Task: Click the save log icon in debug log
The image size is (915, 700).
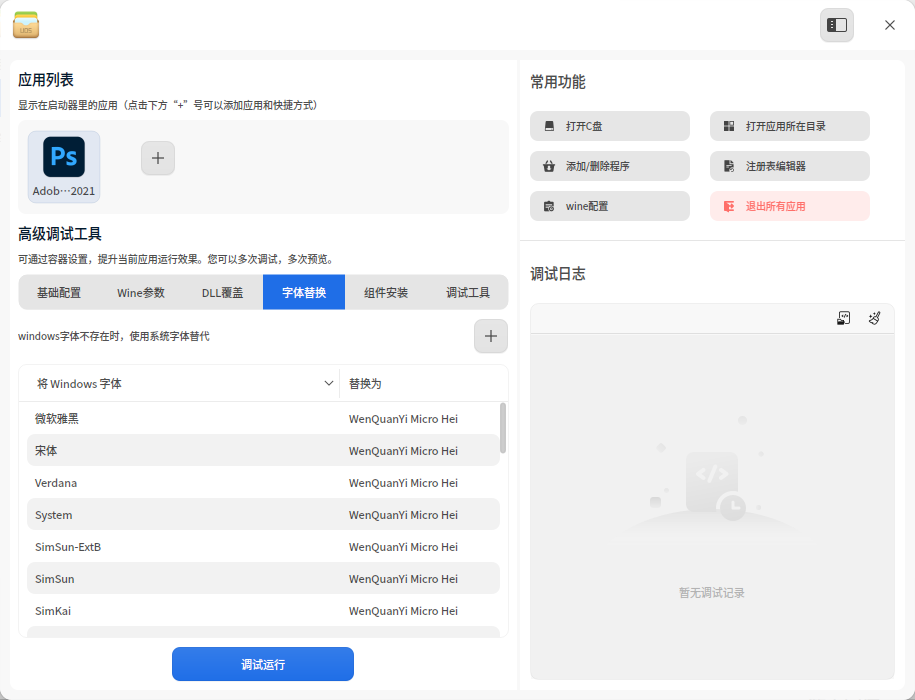Action: (843, 318)
